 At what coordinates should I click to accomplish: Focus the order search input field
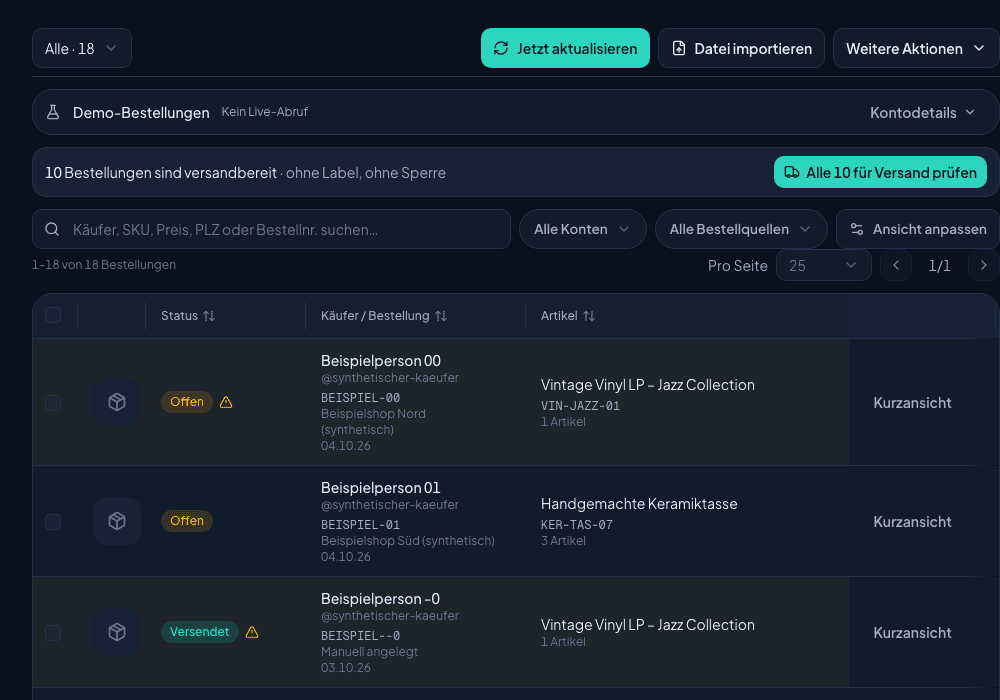pos(271,230)
